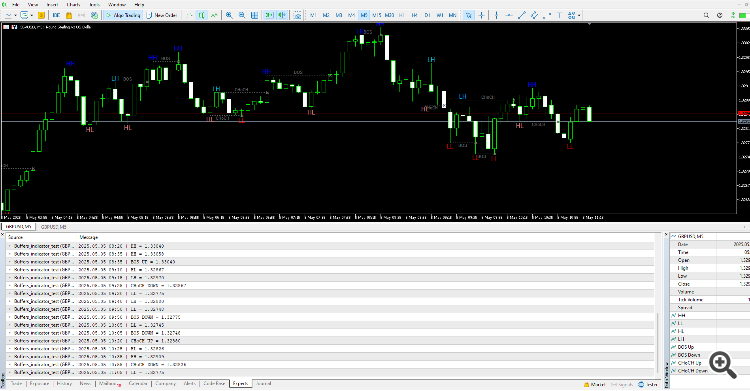Open the View menu
750x391 pixels.
33,4
